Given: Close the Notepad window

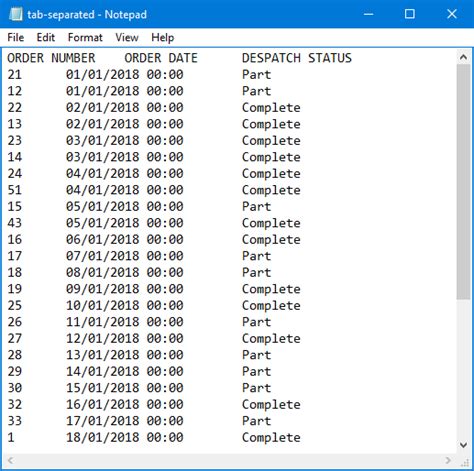Looking at the screenshot, I should pyautogui.click(x=452, y=14).
